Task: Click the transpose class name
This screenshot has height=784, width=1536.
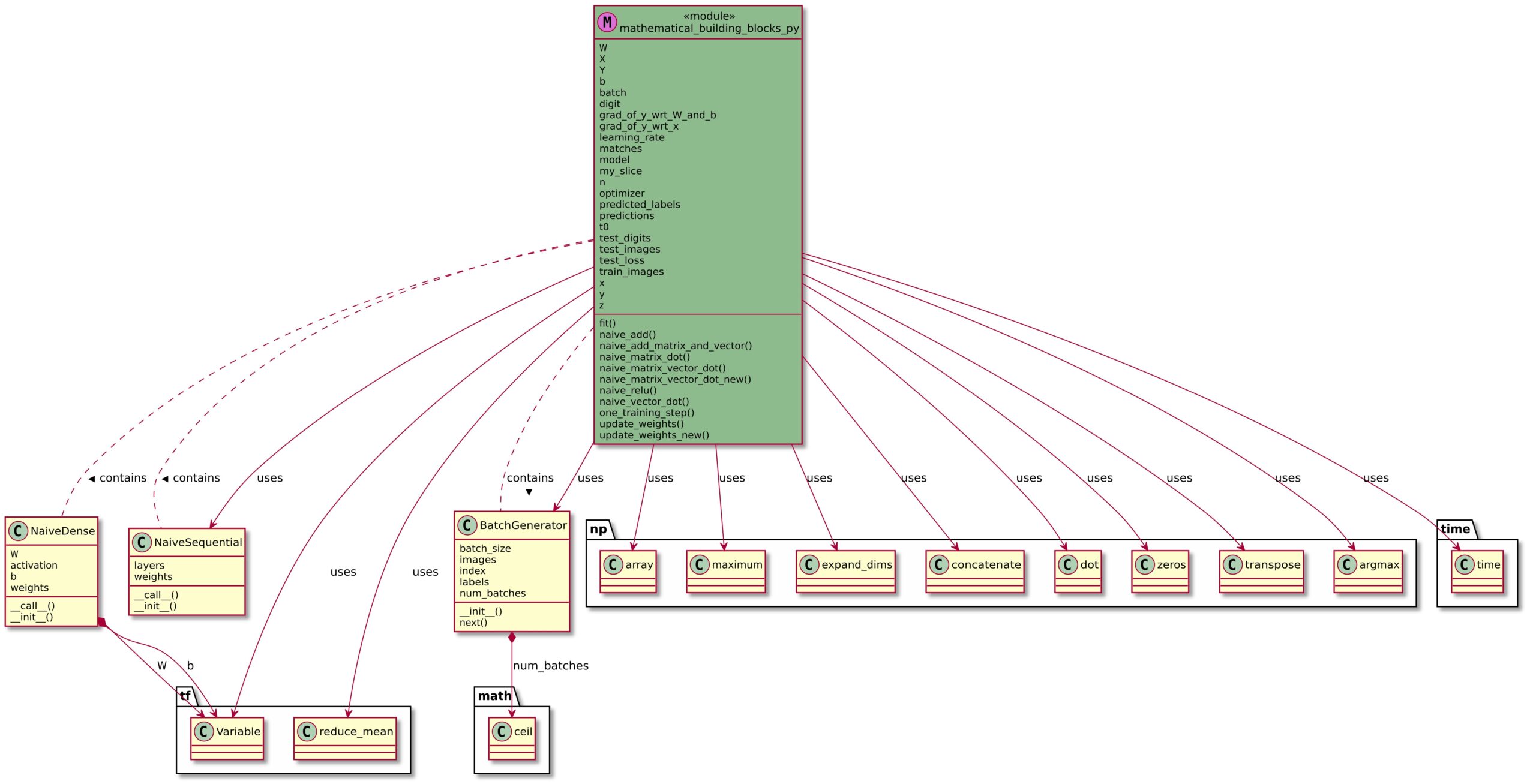Action: [x=1272, y=564]
